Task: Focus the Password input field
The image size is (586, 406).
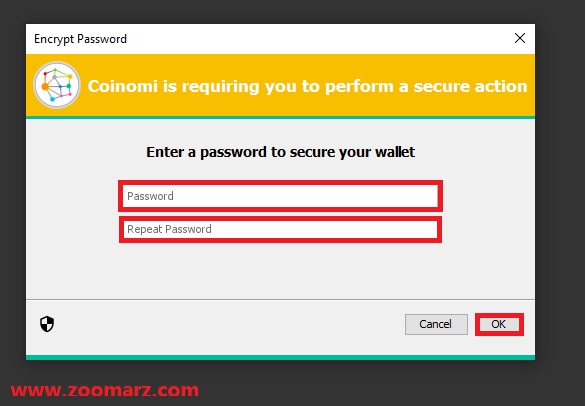Action: tap(280, 196)
